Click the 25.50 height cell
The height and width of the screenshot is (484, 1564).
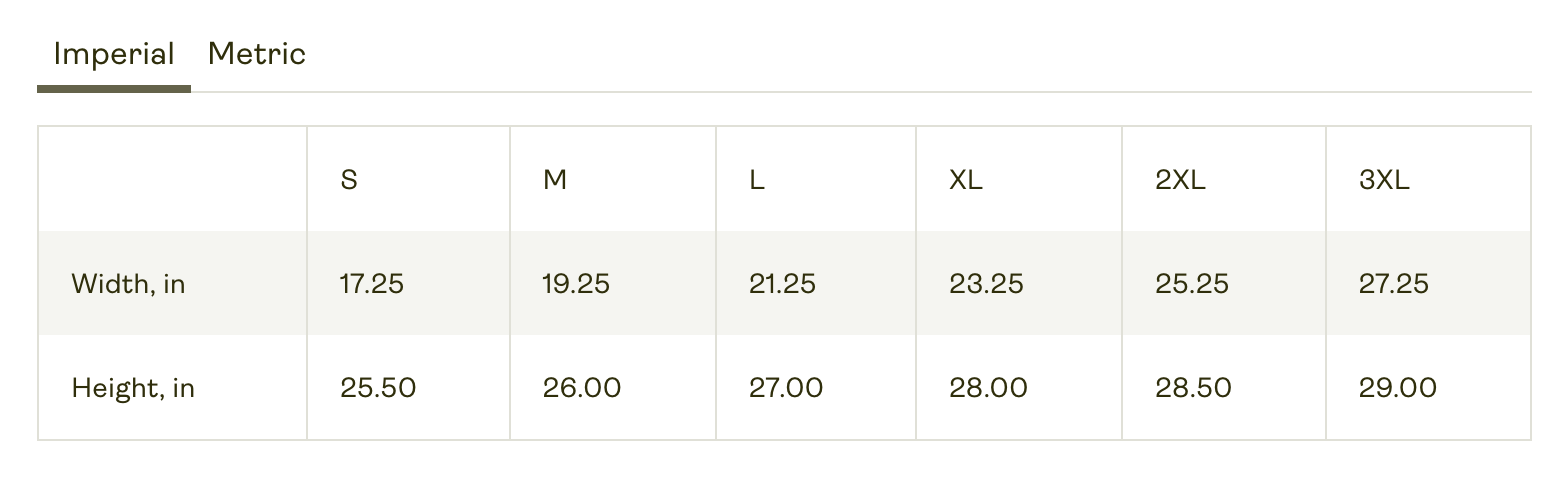[378, 388]
